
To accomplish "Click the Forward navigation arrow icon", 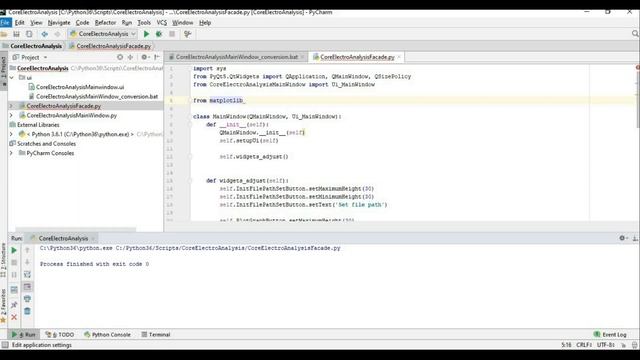I will pos(57,34).
